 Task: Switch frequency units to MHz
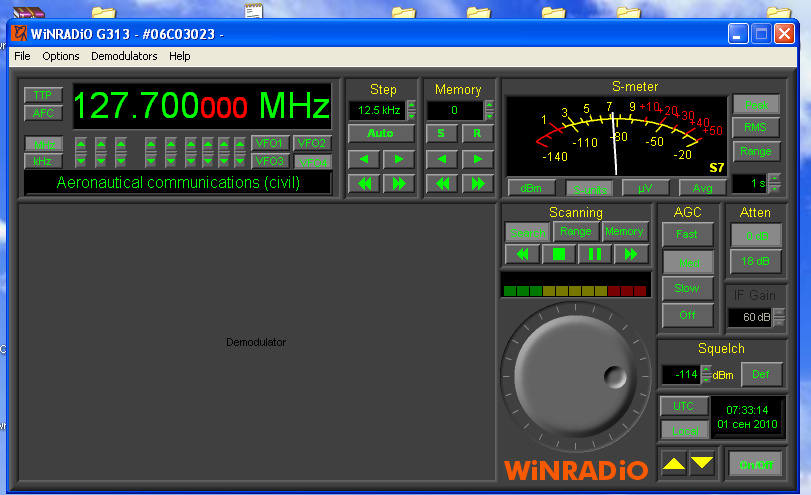(x=43, y=144)
